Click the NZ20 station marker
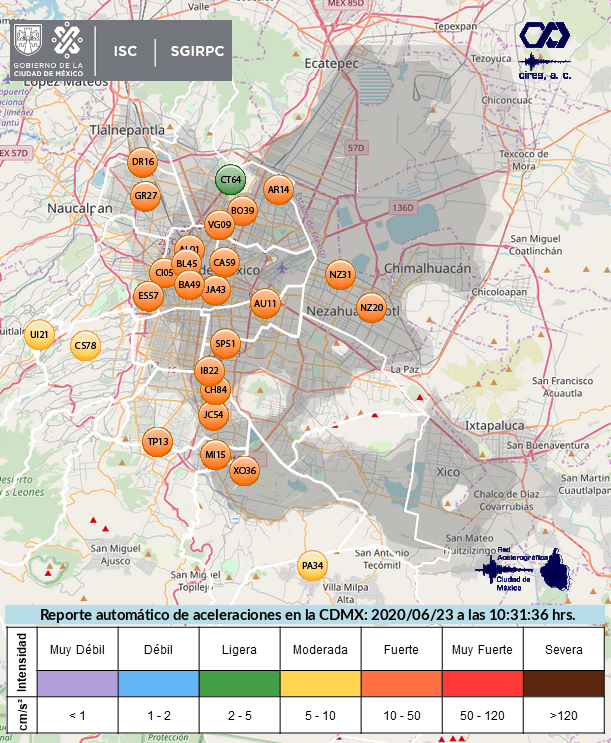The height and width of the screenshot is (743, 611). pyautogui.click(x=371, y=308)
